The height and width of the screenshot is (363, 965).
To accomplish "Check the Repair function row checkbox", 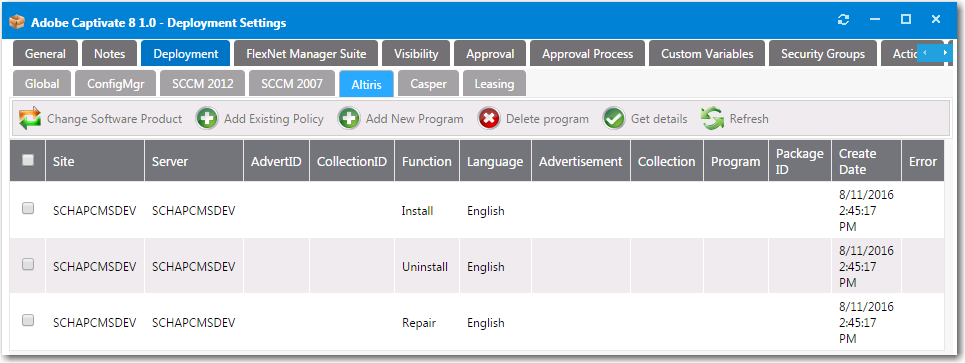I will 28,320.
